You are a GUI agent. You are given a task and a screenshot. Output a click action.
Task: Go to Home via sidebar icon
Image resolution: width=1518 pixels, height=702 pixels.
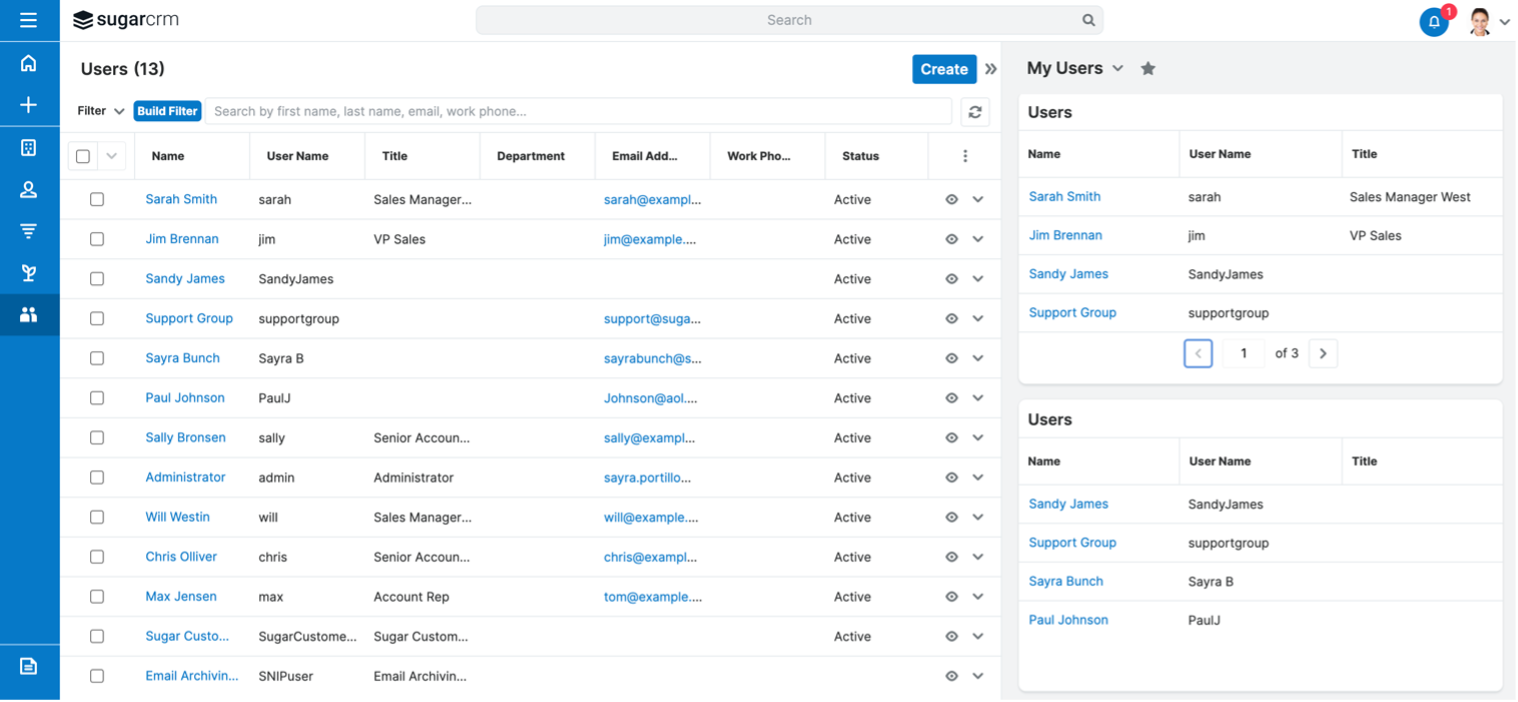(28, 64)
